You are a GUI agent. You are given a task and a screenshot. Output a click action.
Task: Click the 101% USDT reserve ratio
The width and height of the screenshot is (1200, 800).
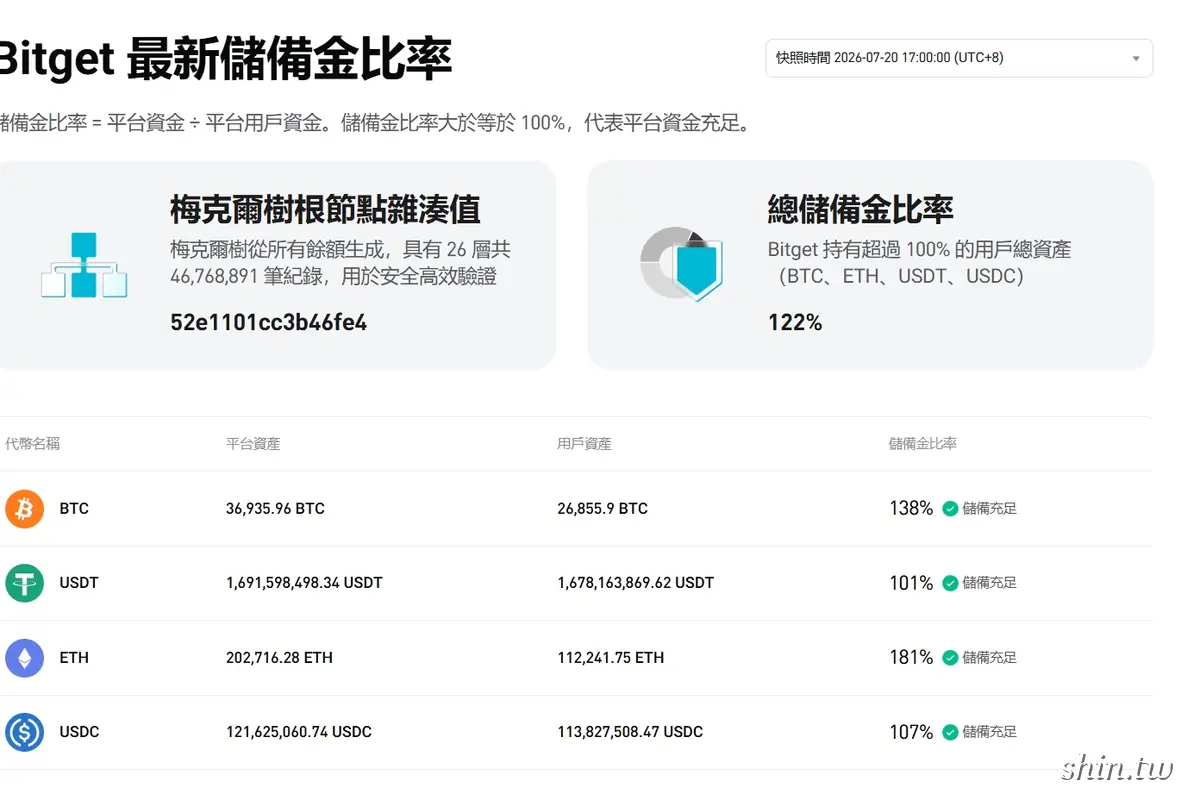tap(911, 583)
